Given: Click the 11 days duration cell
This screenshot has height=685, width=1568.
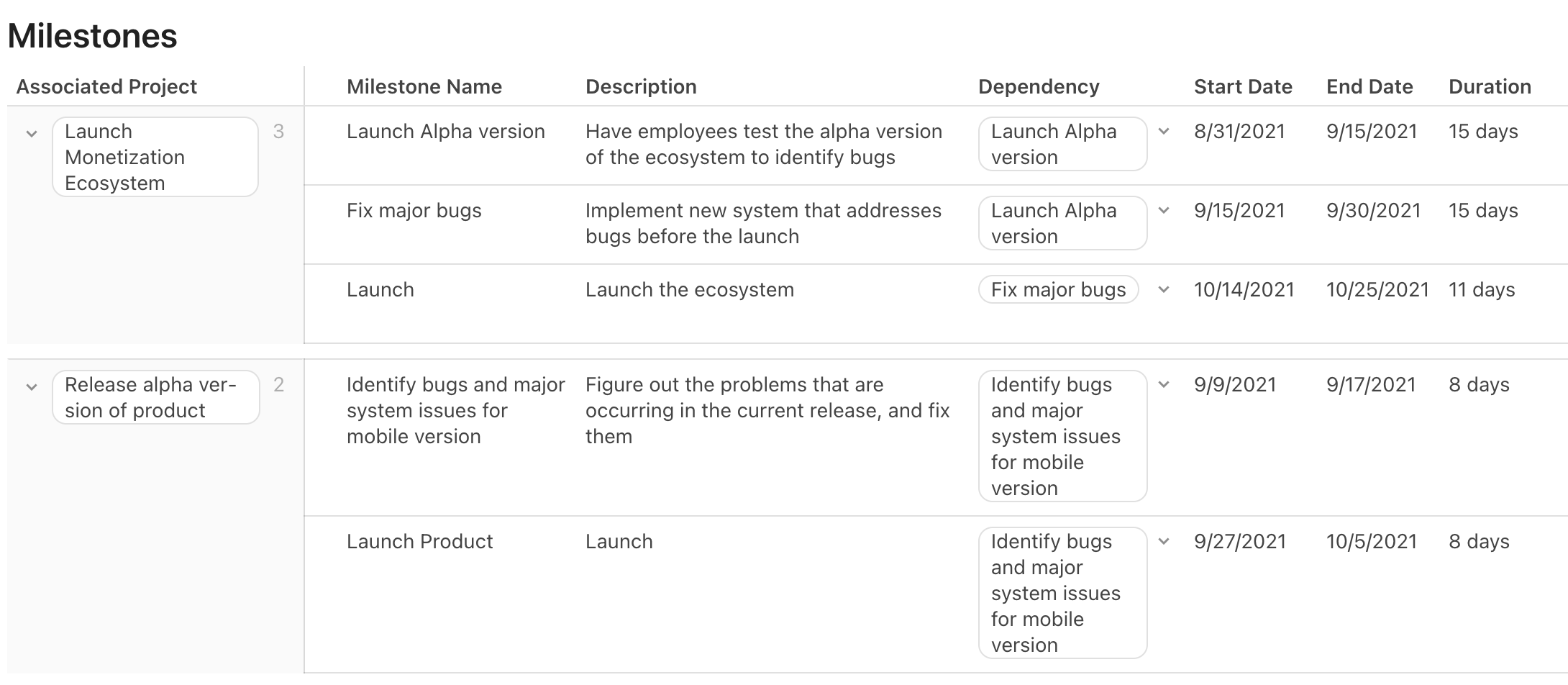Looking at the screenshot, I should [1482, 289].
